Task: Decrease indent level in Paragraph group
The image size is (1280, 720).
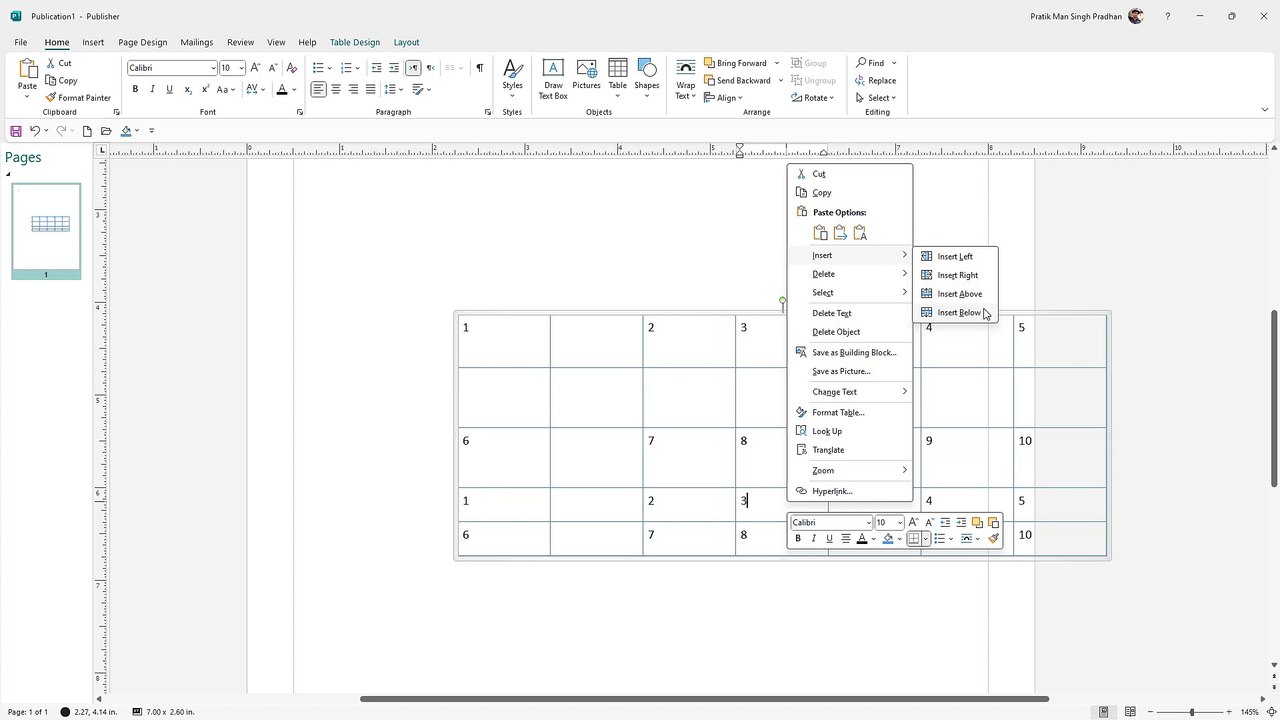Action: coord(376,68)
